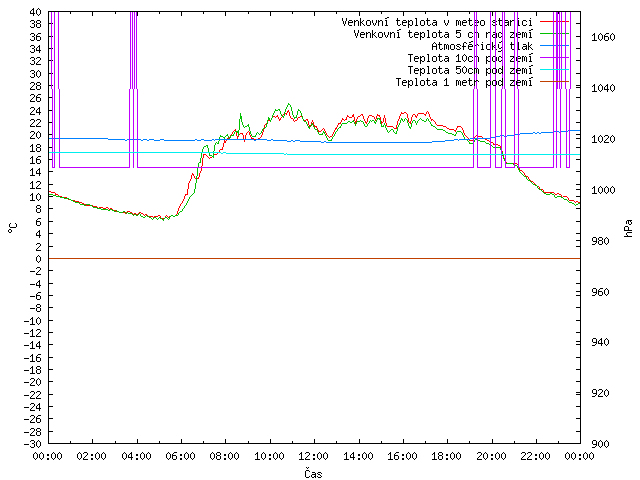Click legend label 'Atmosférický tlak'
Screen dimensions: 640x480
click(x=482, y=46)
